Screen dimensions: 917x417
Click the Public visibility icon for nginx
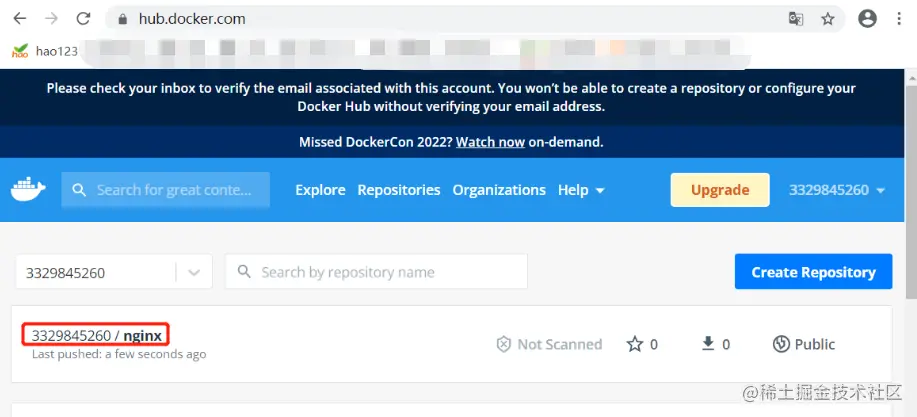click(781, 344)
